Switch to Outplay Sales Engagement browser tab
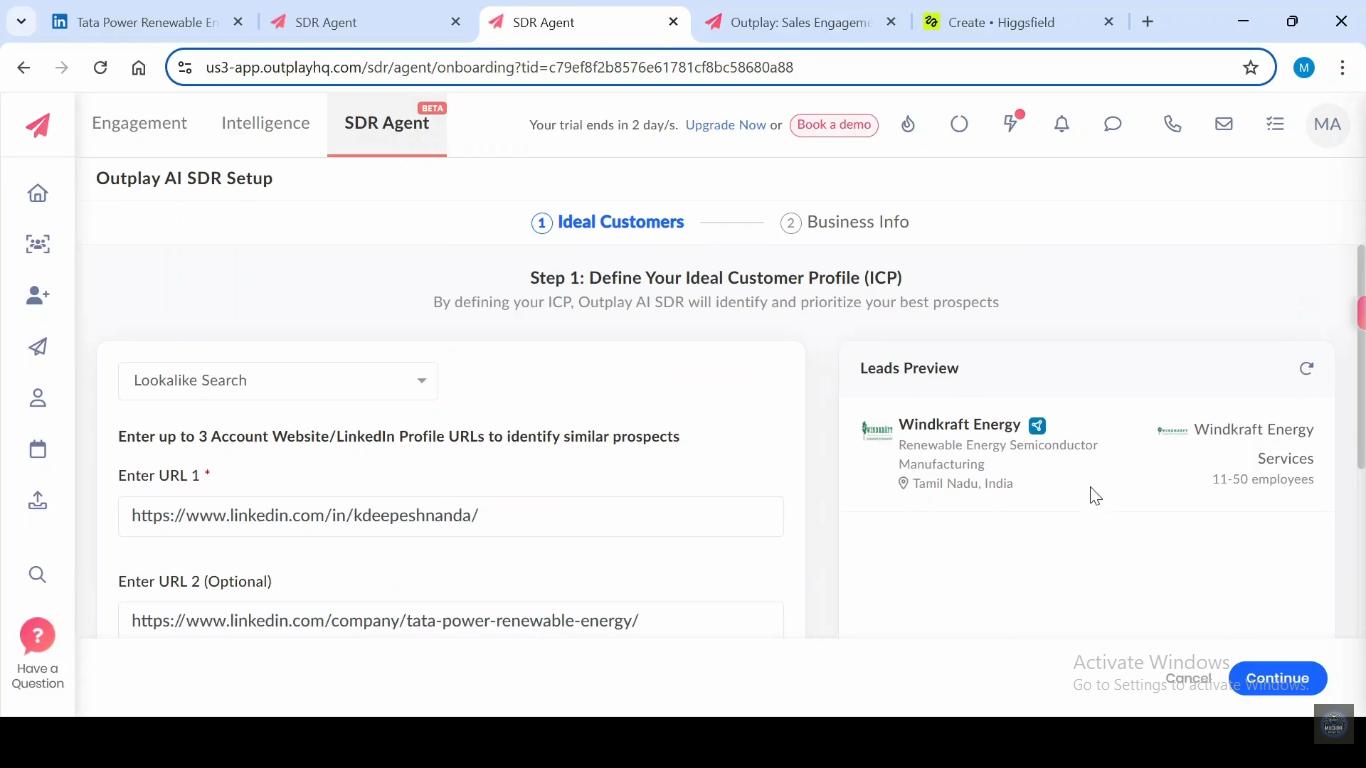The image size is (1366, 768). click(x=800, y=22)
